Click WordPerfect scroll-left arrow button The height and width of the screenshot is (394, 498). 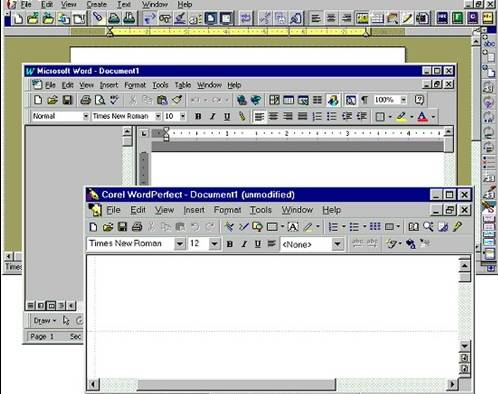(x=93, y=385)
